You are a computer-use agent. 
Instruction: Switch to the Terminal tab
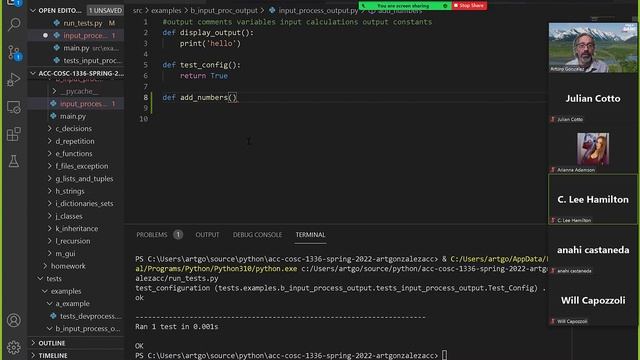point(310,235)
